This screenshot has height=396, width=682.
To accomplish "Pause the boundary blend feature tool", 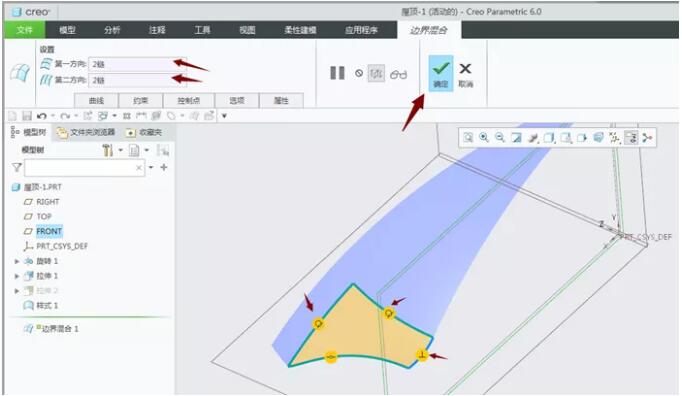I will (x=337, y=73).
